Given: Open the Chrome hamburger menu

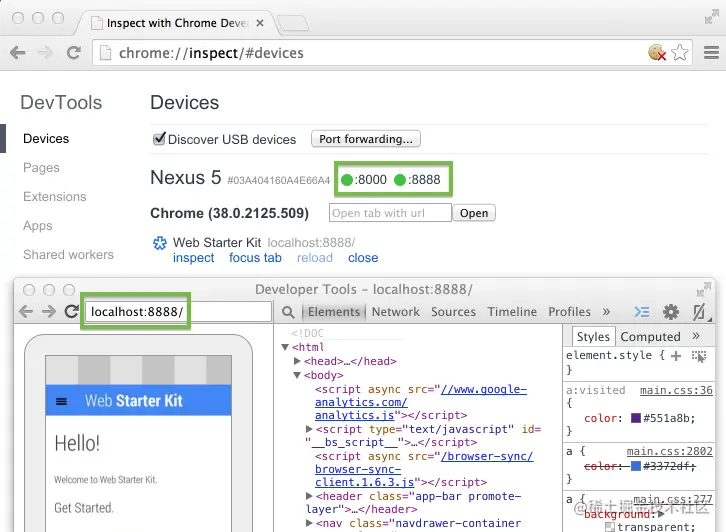Looking at the screenshot, I should (711, 52).
